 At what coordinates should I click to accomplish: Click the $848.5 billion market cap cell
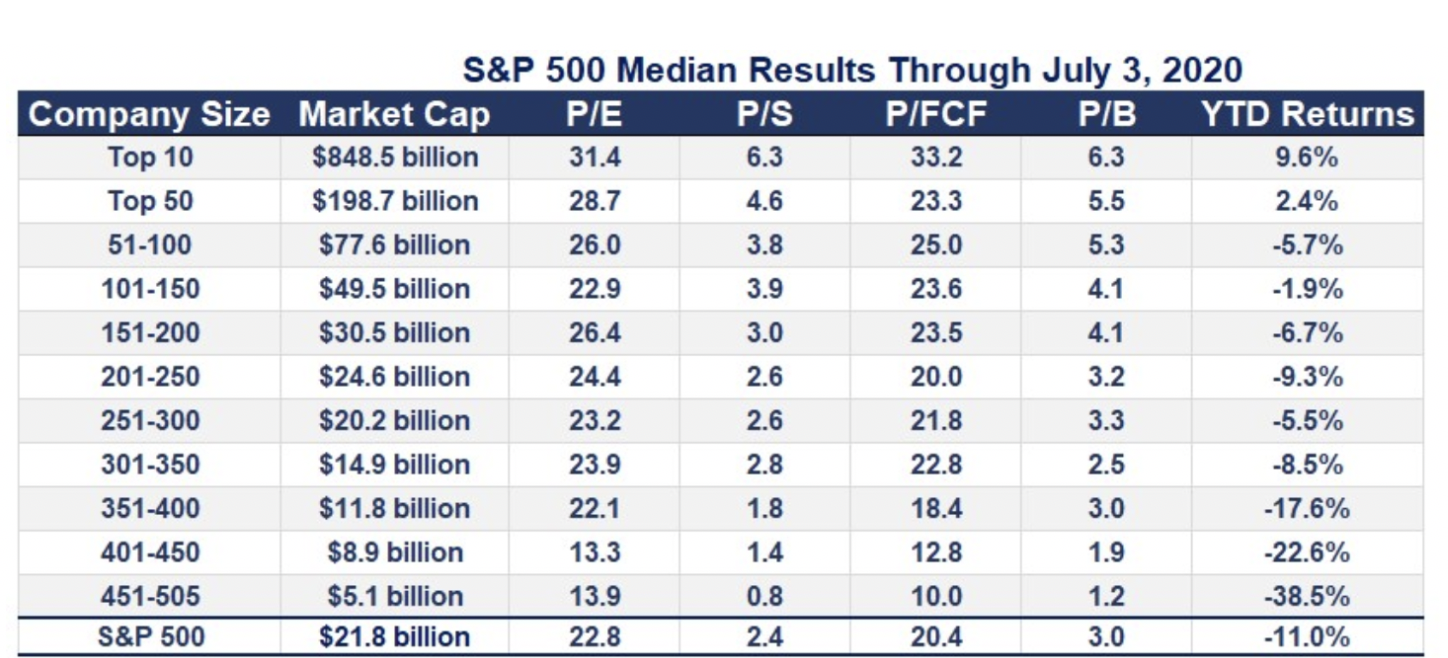coord(394,157)
